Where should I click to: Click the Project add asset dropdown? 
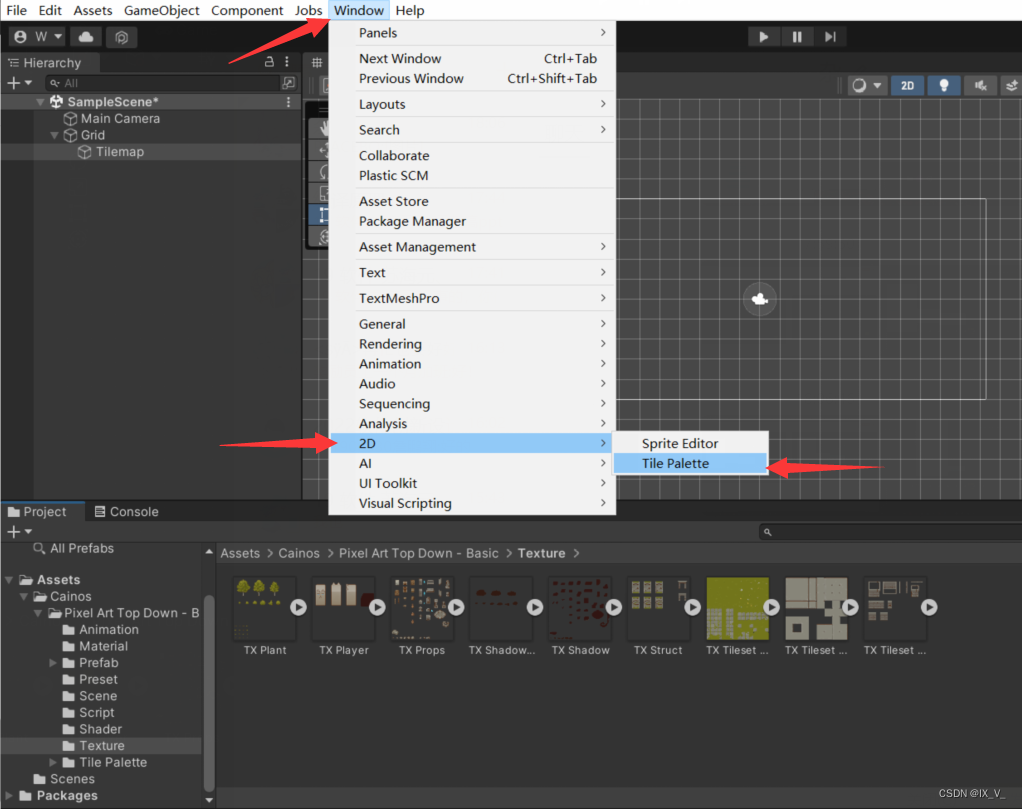pos(19,532)
